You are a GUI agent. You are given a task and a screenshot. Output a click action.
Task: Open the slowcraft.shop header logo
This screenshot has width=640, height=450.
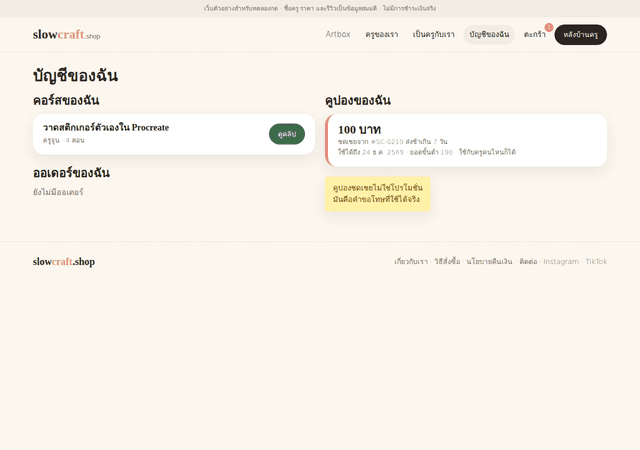click(x=67, y=35)
